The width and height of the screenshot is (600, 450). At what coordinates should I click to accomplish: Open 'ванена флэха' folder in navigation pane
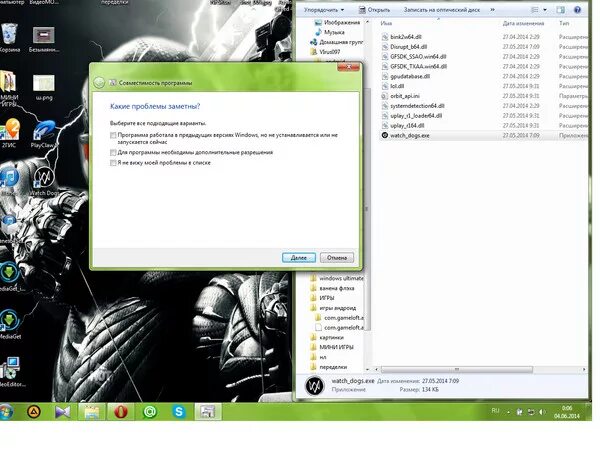[337, 288]
